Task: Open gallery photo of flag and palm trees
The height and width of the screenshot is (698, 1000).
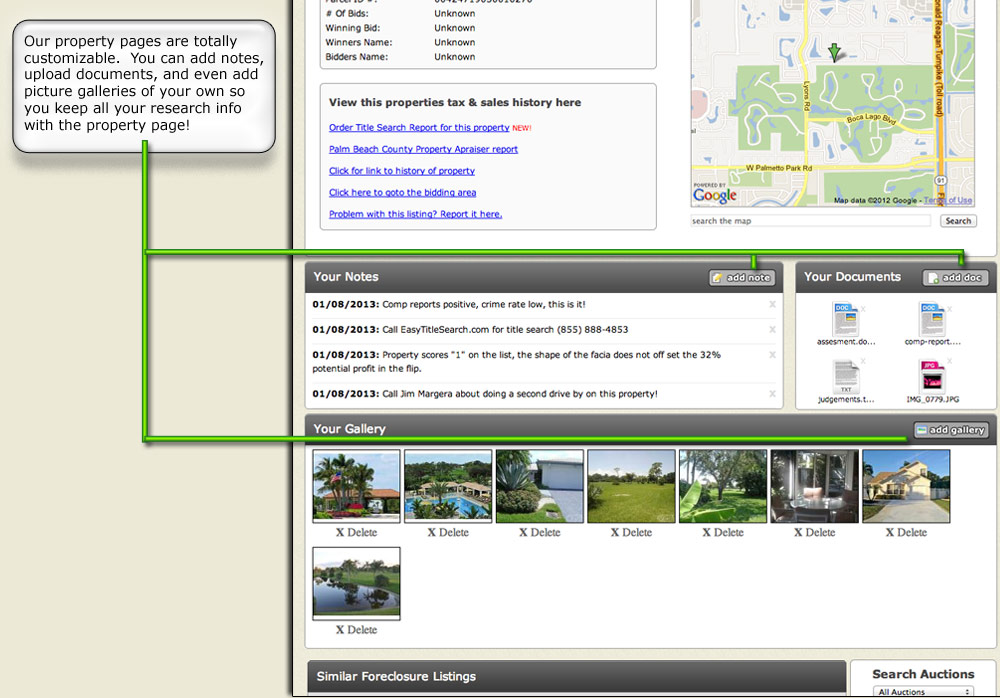Action: click(357, 486)
